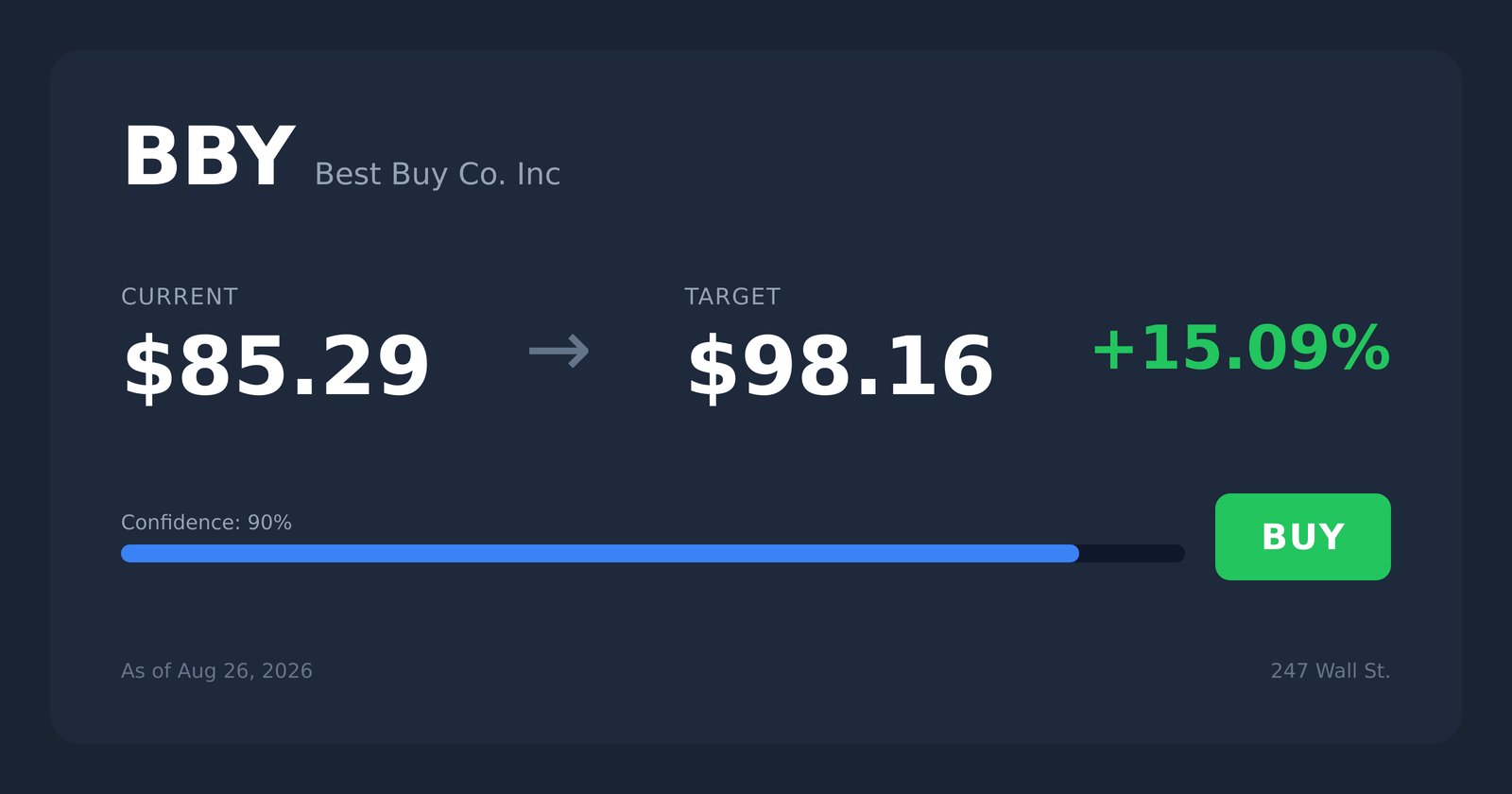Click the plus sign in the green percentage

(x=1113, y=350)
